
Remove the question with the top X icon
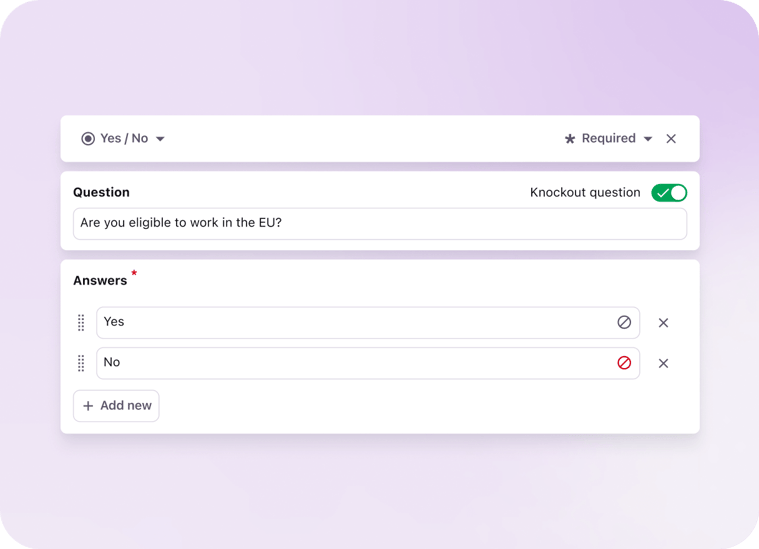pos(671,139)
